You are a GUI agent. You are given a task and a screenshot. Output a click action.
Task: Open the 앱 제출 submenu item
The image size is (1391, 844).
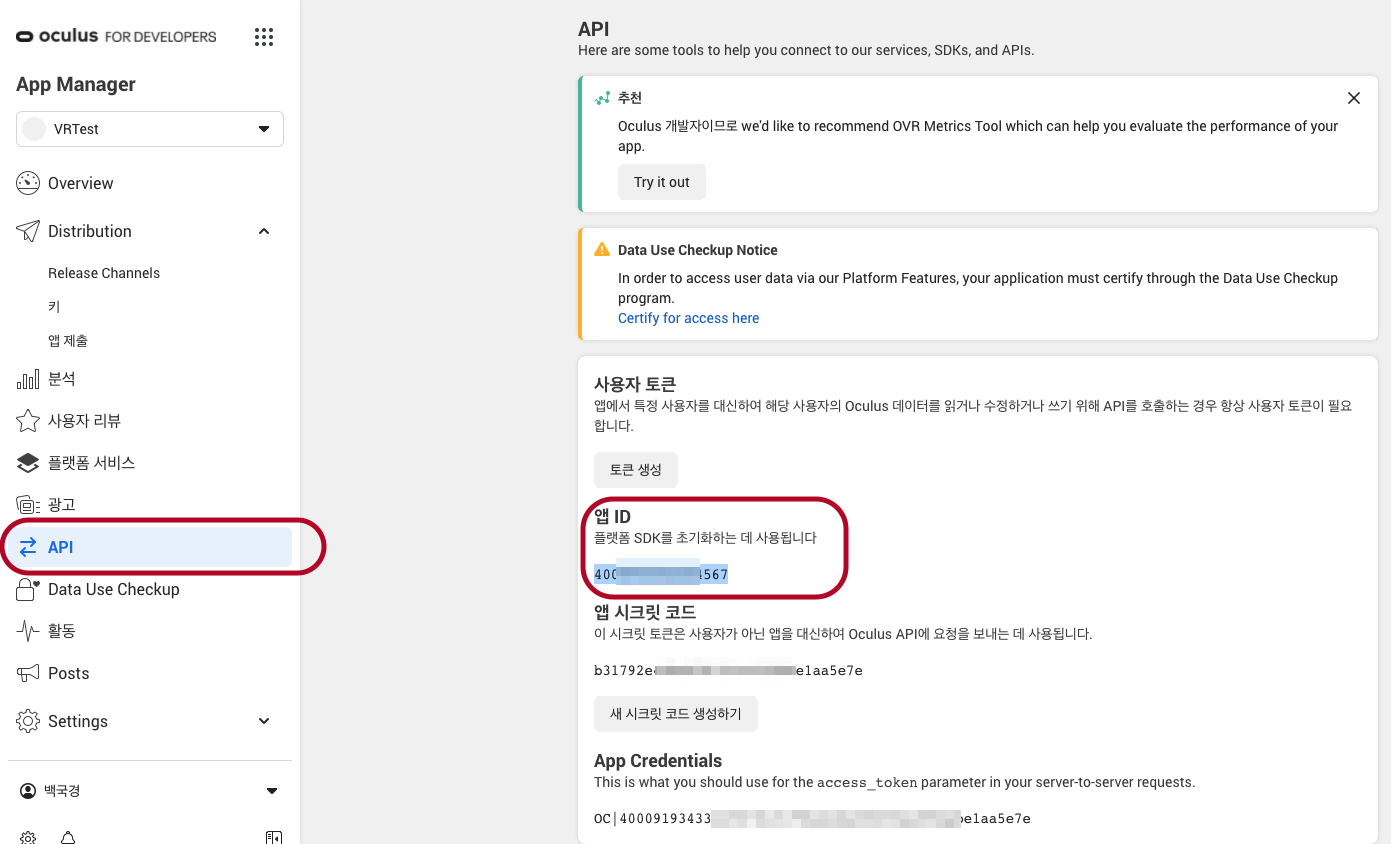68,341
